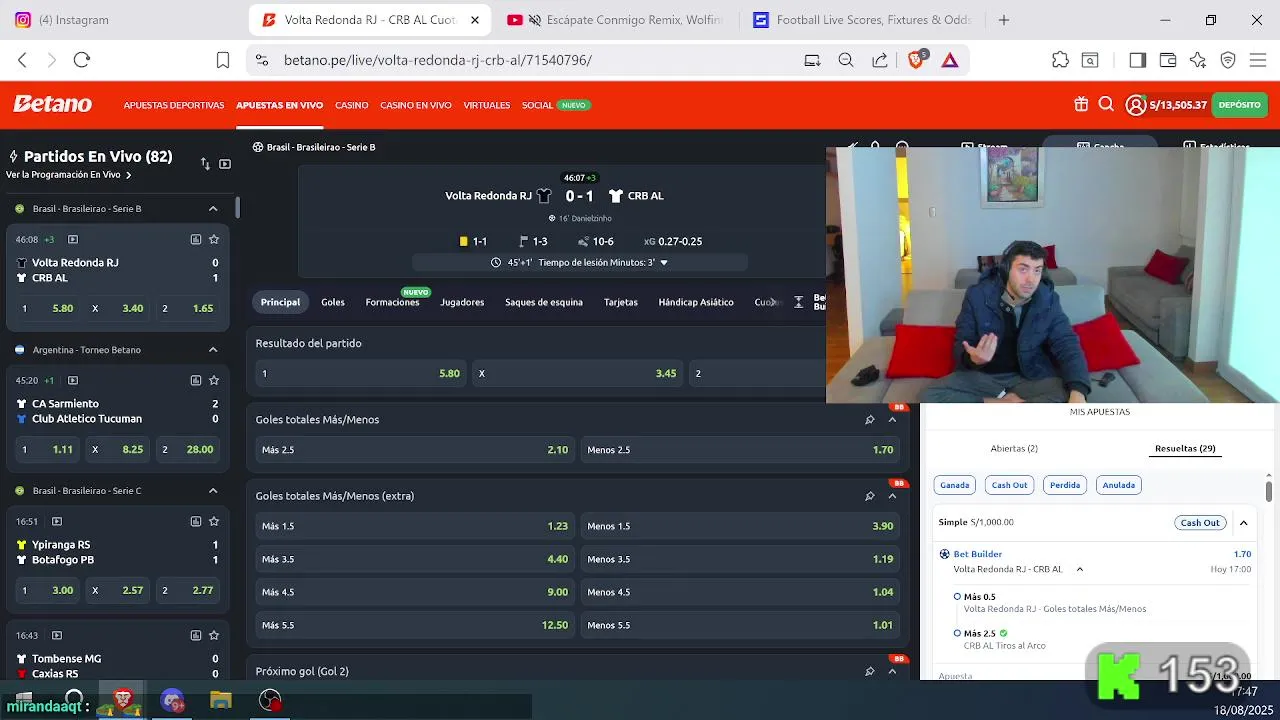The width and height of the screenshot is (1280, 720).
Task: Open the Brave VPN shield icon
Action: (x=1228, y=60)
